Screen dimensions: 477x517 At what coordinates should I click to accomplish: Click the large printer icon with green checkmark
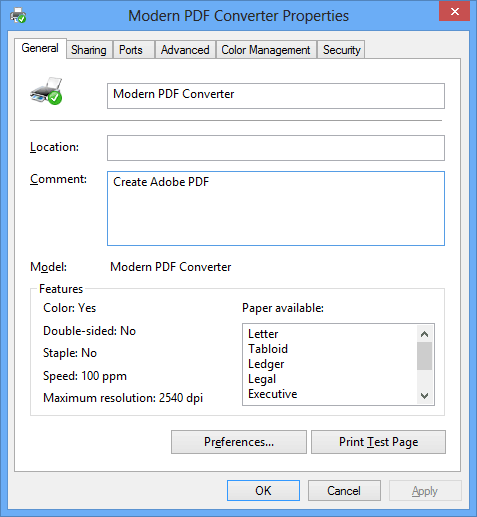tap(46, 91)
